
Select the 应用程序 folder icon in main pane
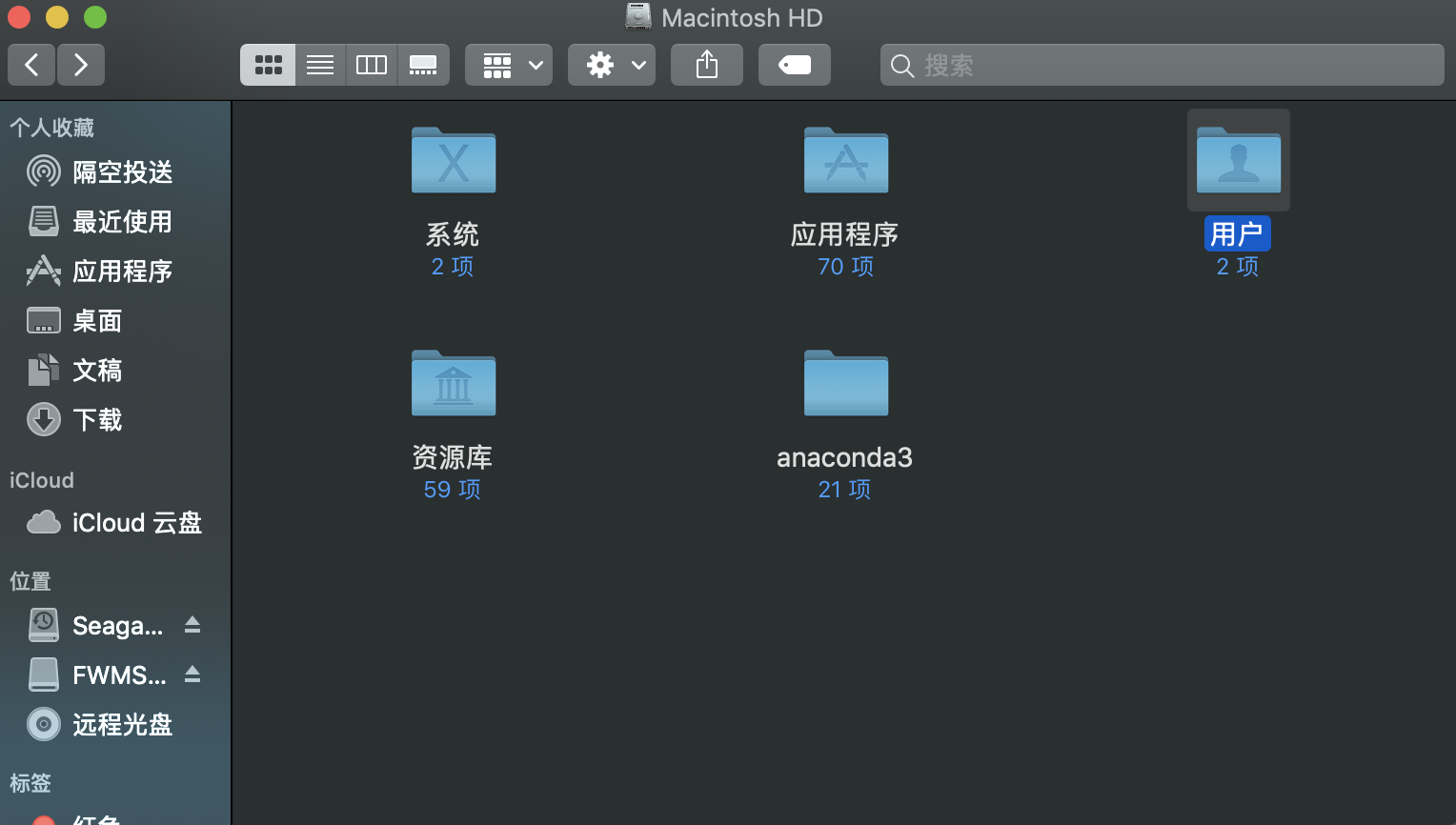tap(846, 161)
